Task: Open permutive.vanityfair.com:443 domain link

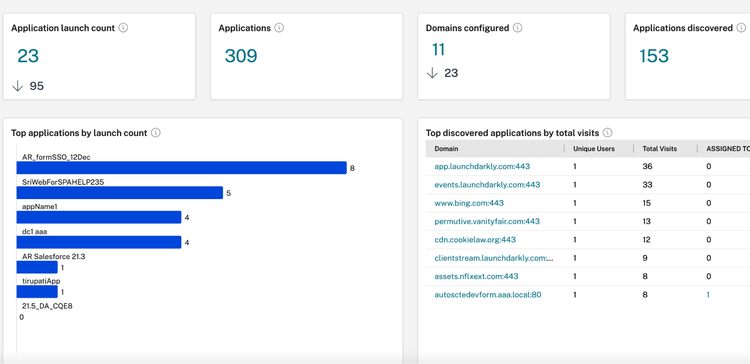Action: point(487,221)
